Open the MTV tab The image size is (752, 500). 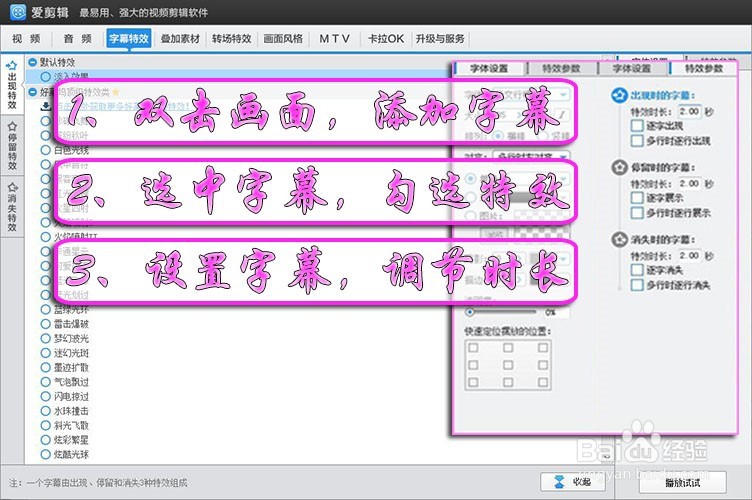click(334, 39)
